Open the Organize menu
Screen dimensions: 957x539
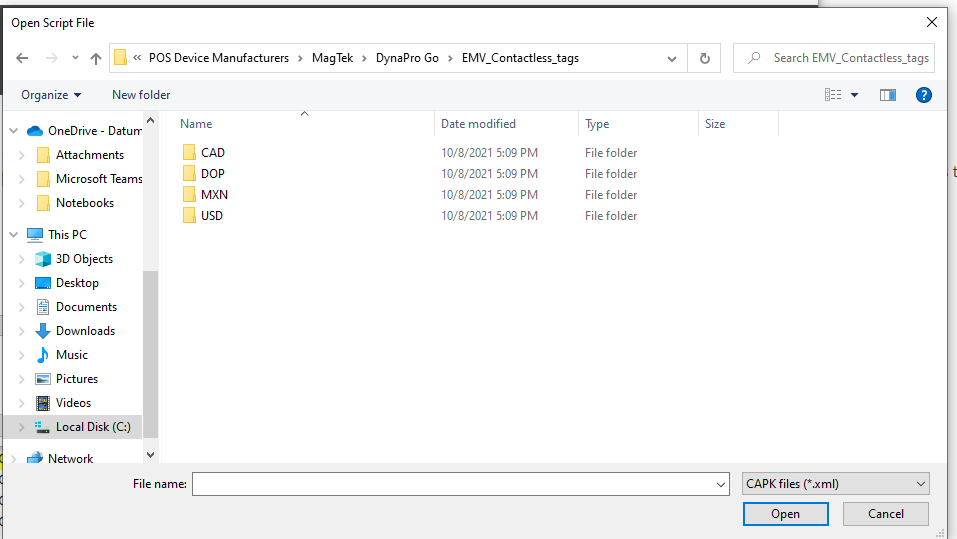(50, 95)
